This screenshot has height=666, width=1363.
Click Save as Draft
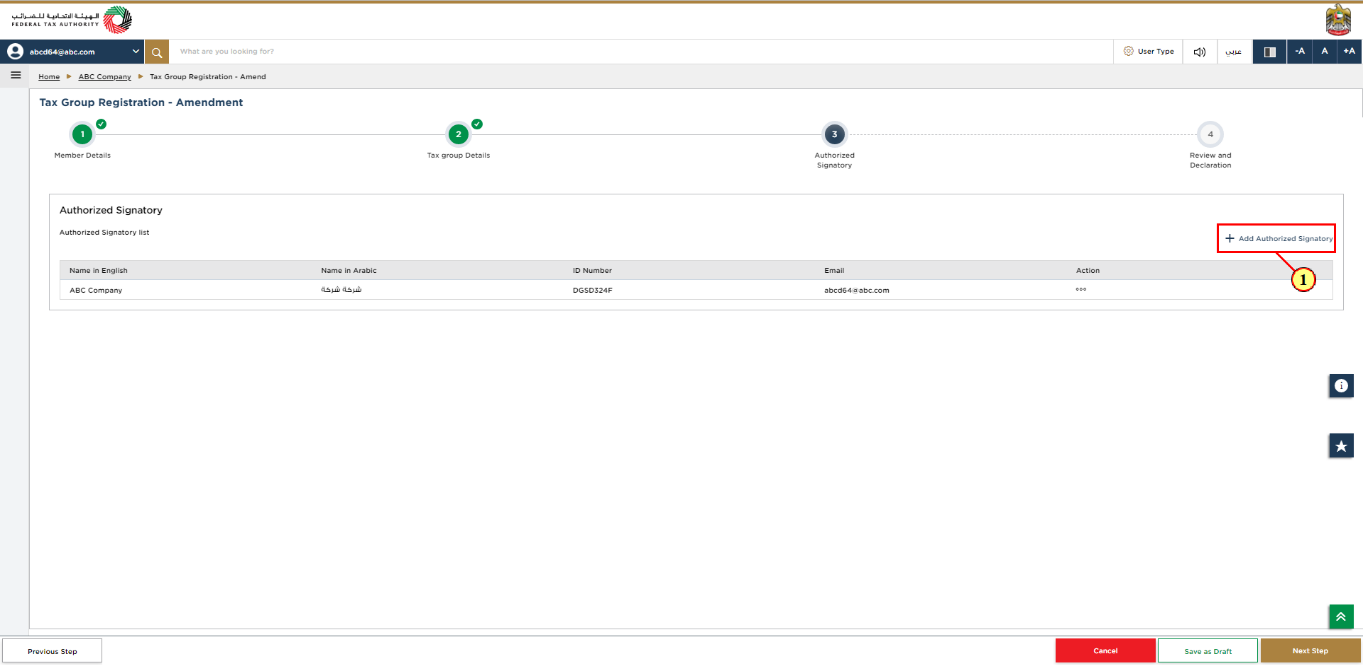(x=1208, y=651)
